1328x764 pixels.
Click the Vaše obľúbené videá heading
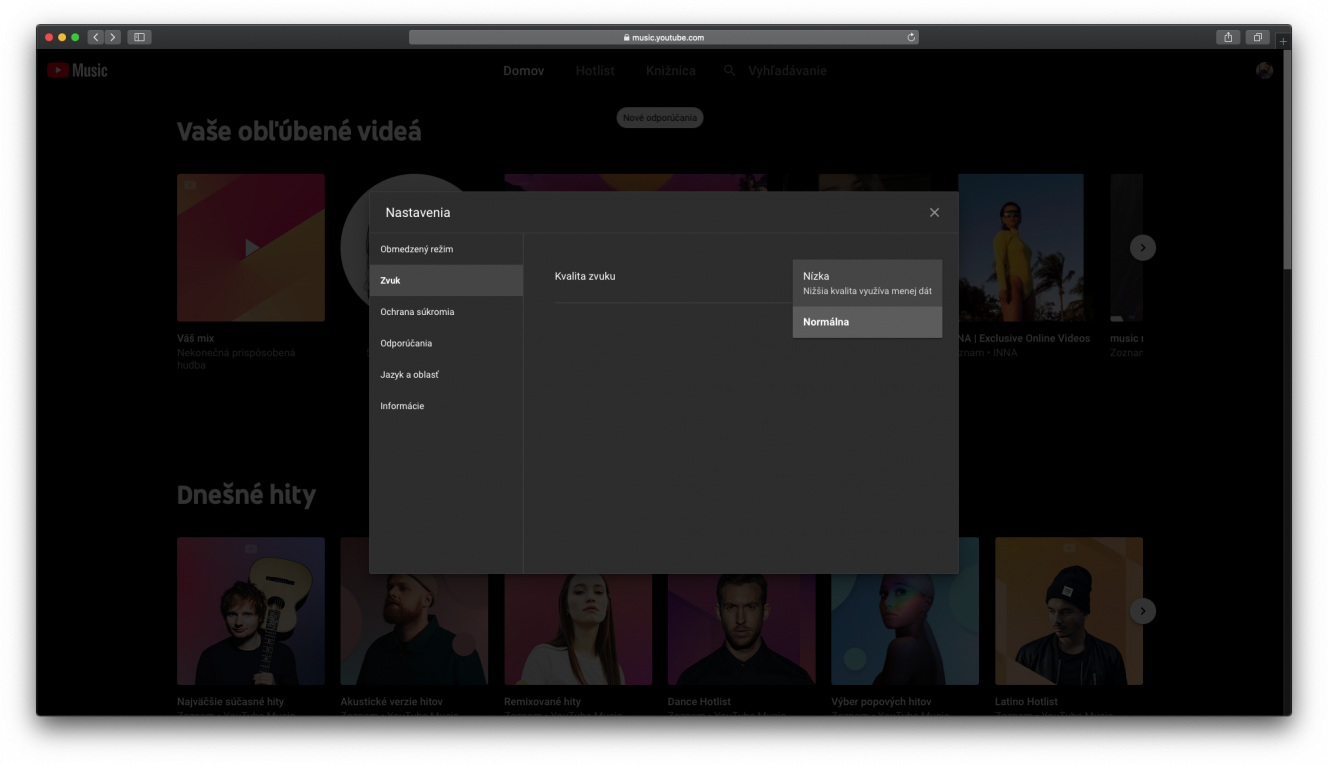pos(299,132)
